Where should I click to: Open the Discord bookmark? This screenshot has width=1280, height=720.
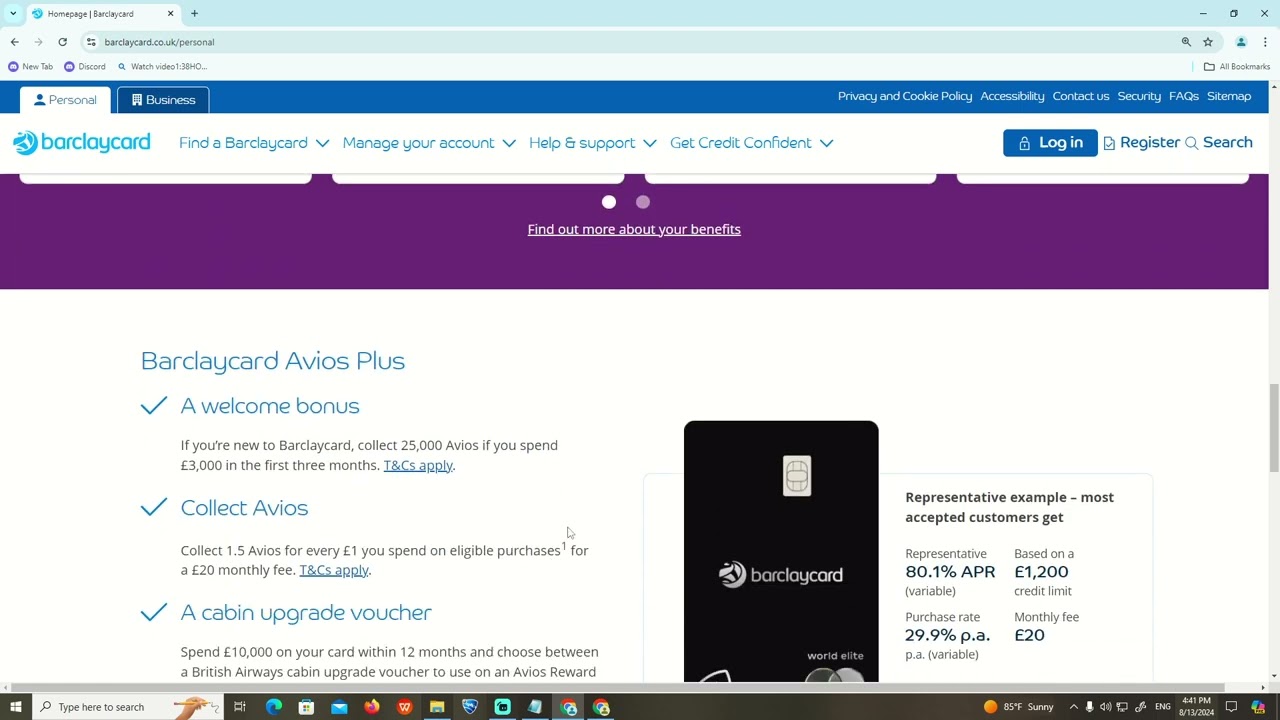coord(84,67)
